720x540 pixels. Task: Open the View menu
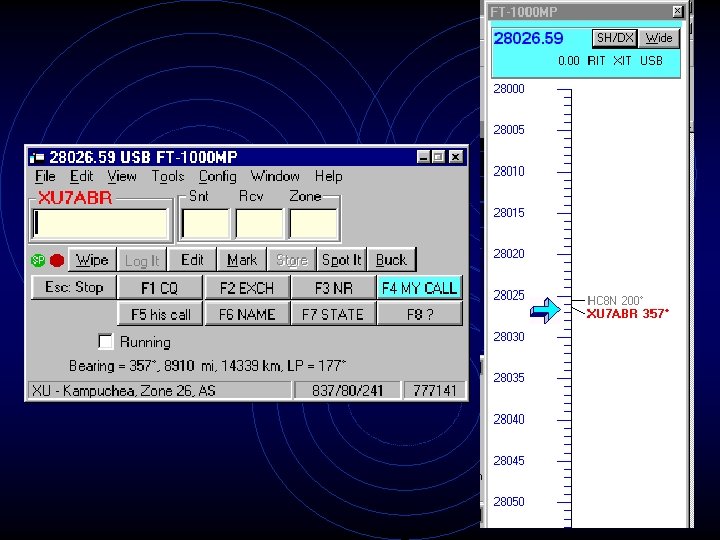click(122, 176)
